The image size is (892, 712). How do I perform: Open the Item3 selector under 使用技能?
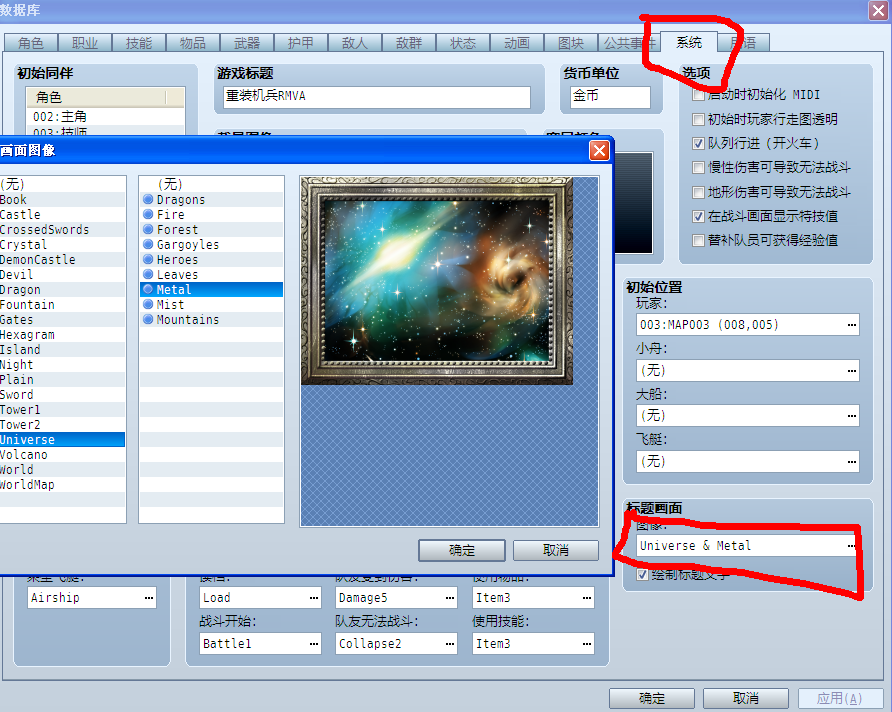tap(587, 644)
